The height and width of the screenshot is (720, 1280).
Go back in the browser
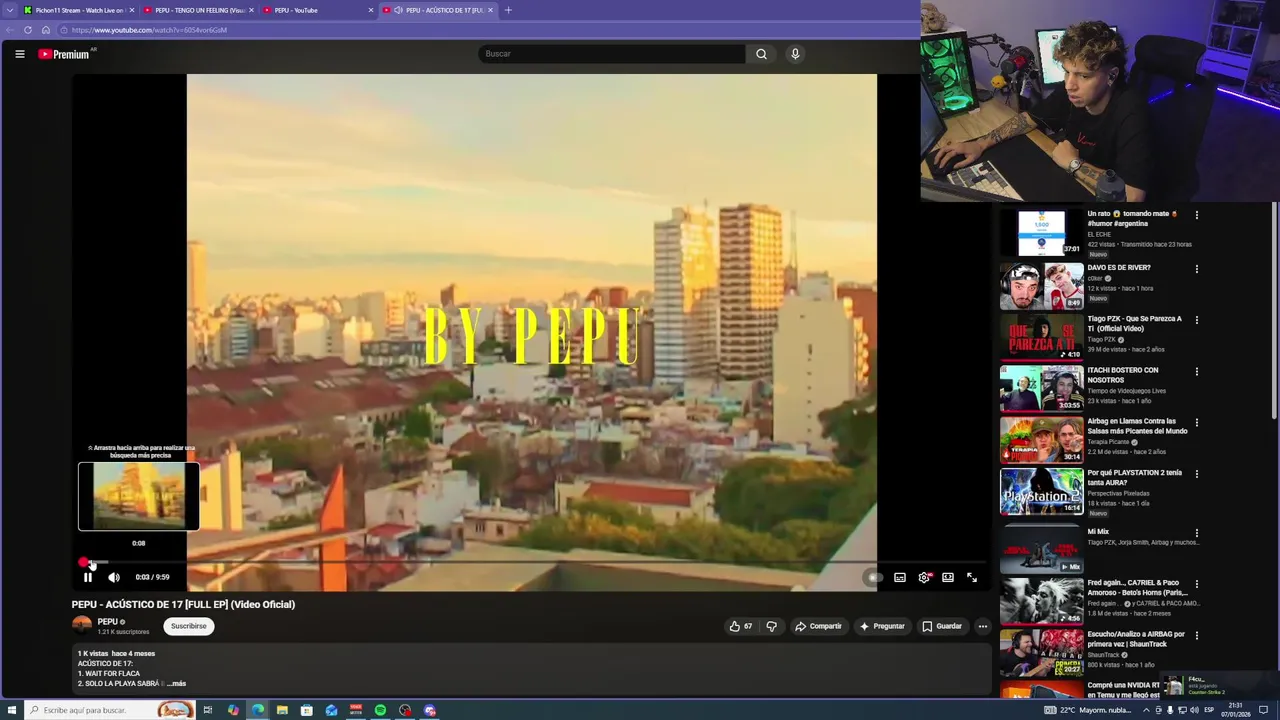pyautogui.click(x=10, y=30)
